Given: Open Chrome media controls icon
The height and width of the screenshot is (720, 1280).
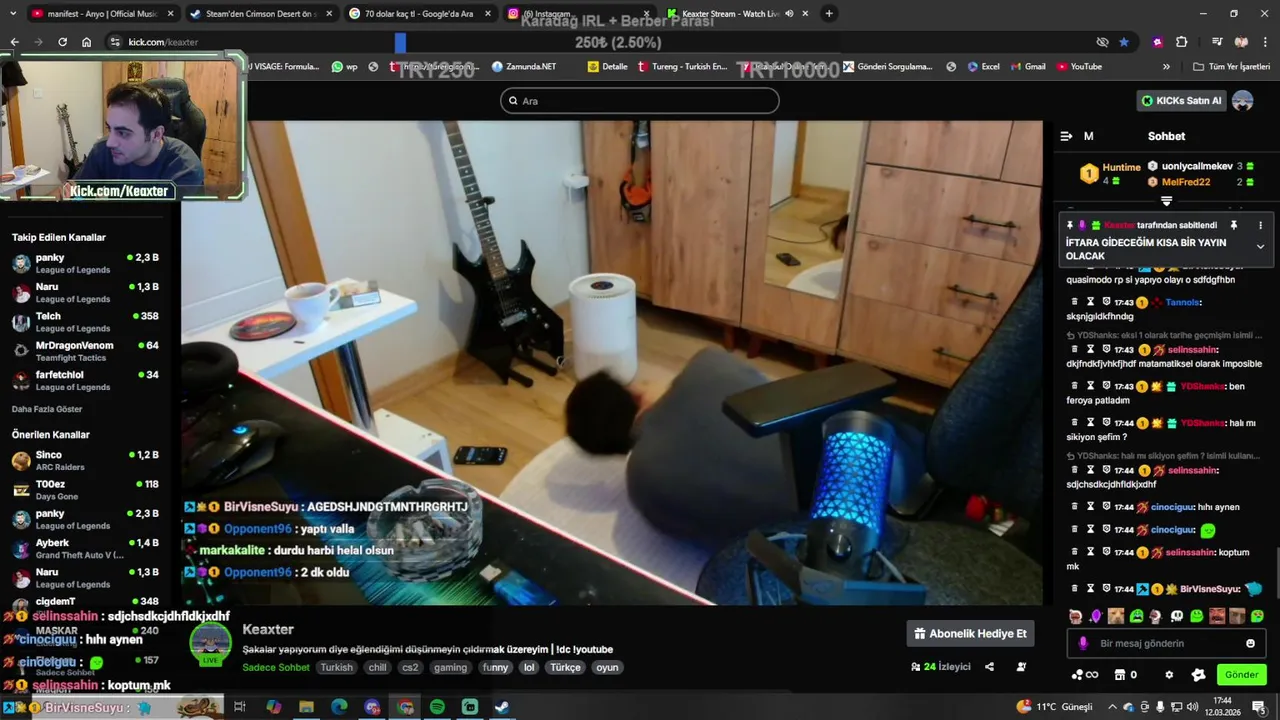Looking at the screenshot, I should pyautogui.click(x=1217, y=42).
